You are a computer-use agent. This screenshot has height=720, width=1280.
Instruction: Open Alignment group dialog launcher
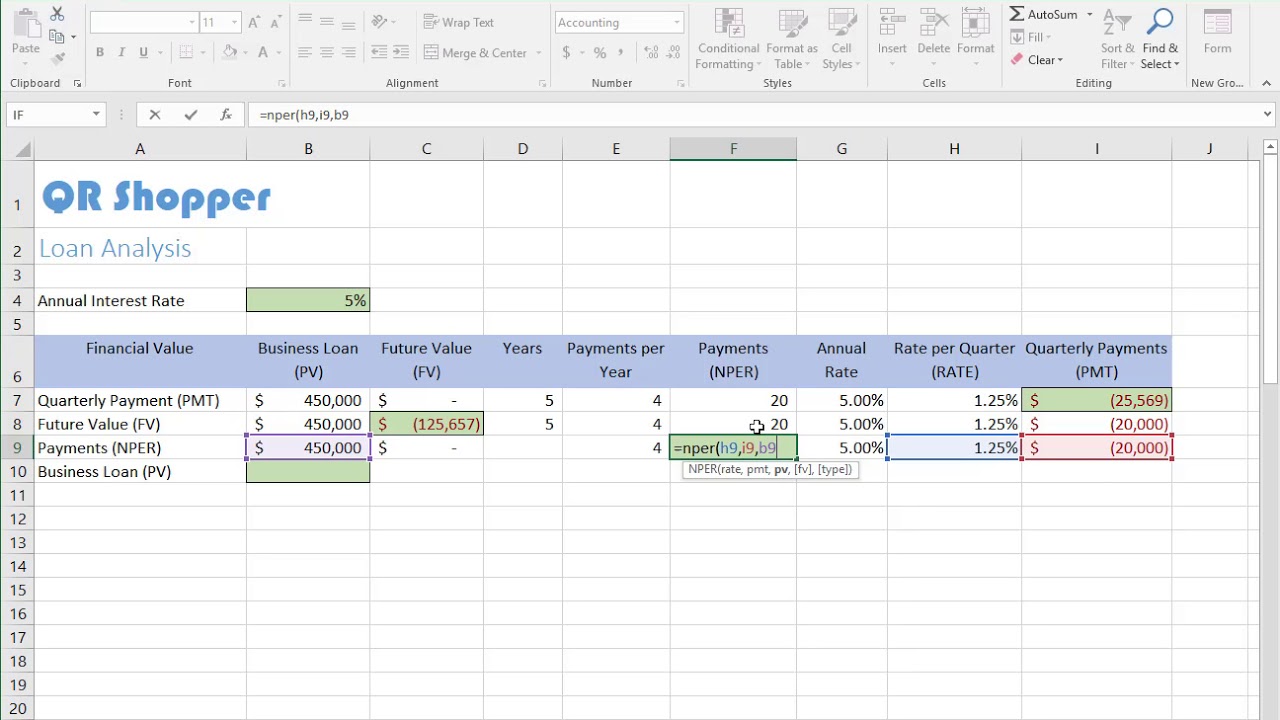coord(543,83)
